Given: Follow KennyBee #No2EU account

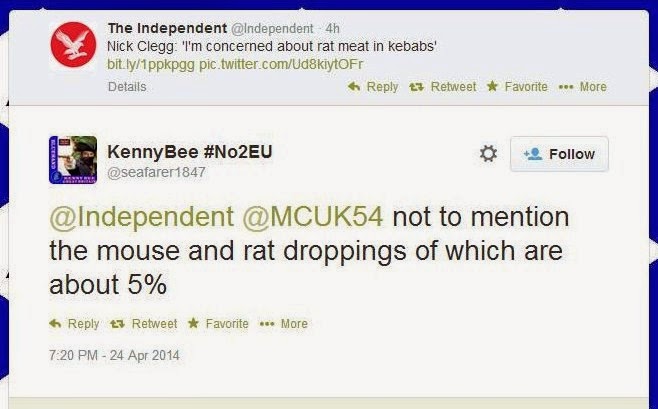Looking at the screenshot, I should tap(559, 154).
